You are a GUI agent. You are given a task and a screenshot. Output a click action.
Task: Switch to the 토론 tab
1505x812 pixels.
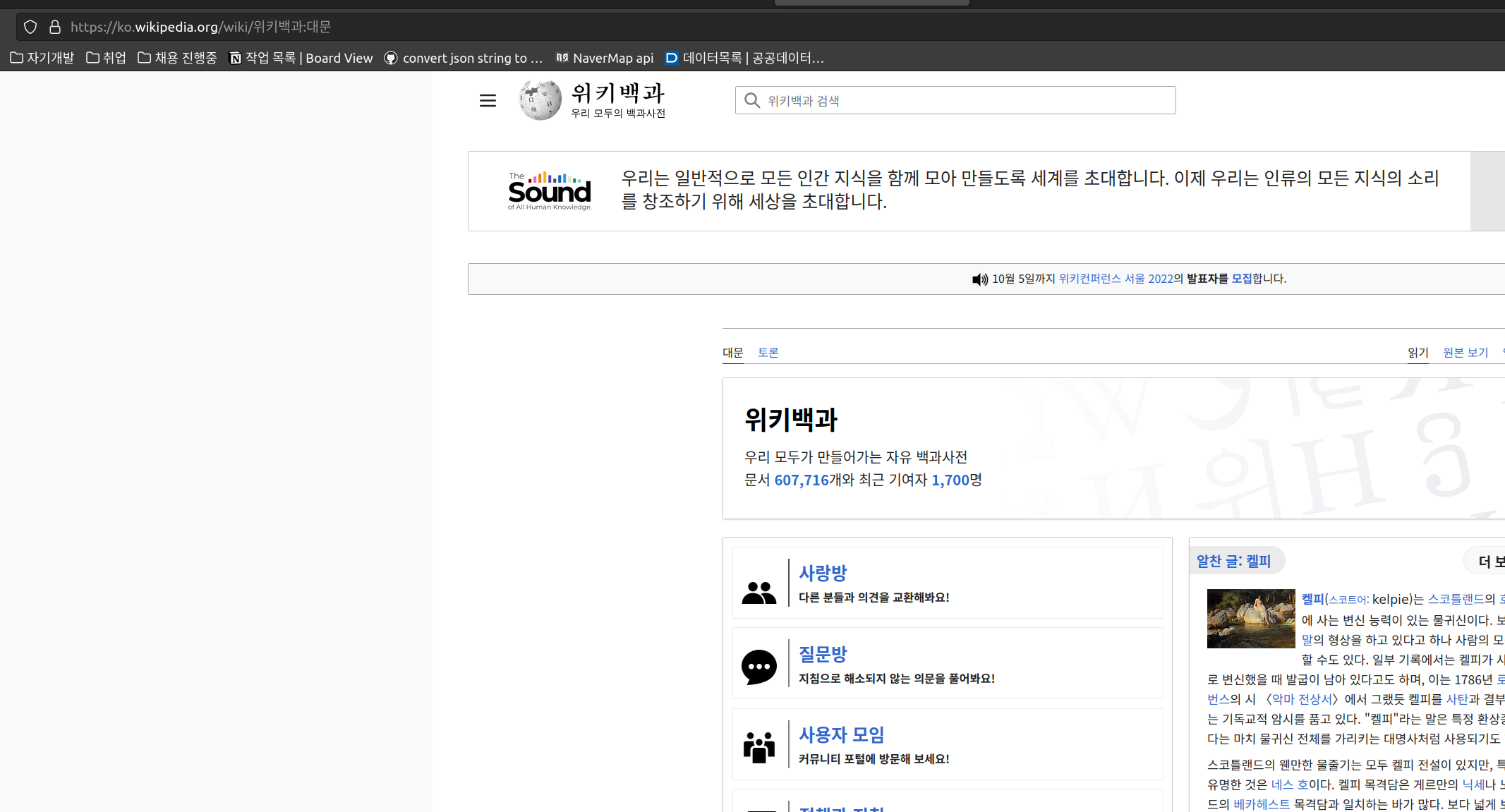[768, 352]
